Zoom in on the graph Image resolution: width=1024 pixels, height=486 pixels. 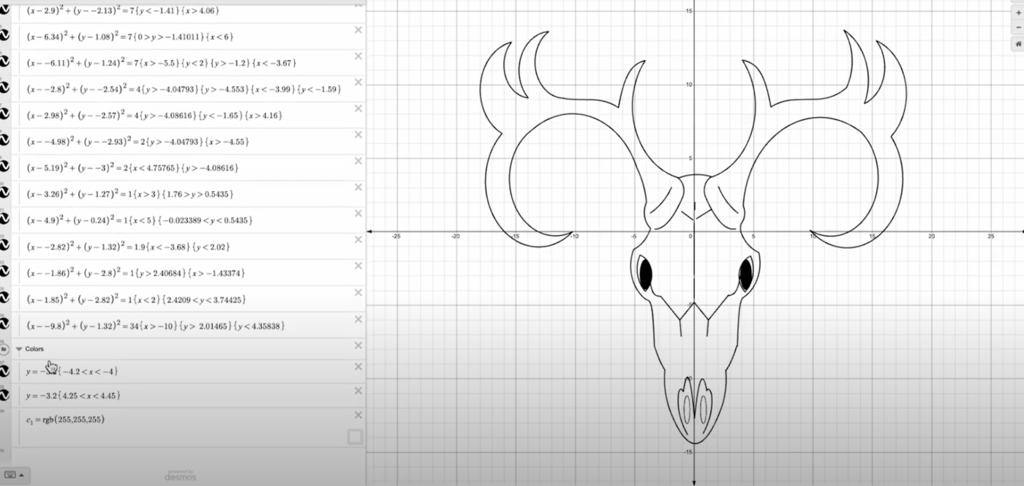click(x=1019, y=12)
